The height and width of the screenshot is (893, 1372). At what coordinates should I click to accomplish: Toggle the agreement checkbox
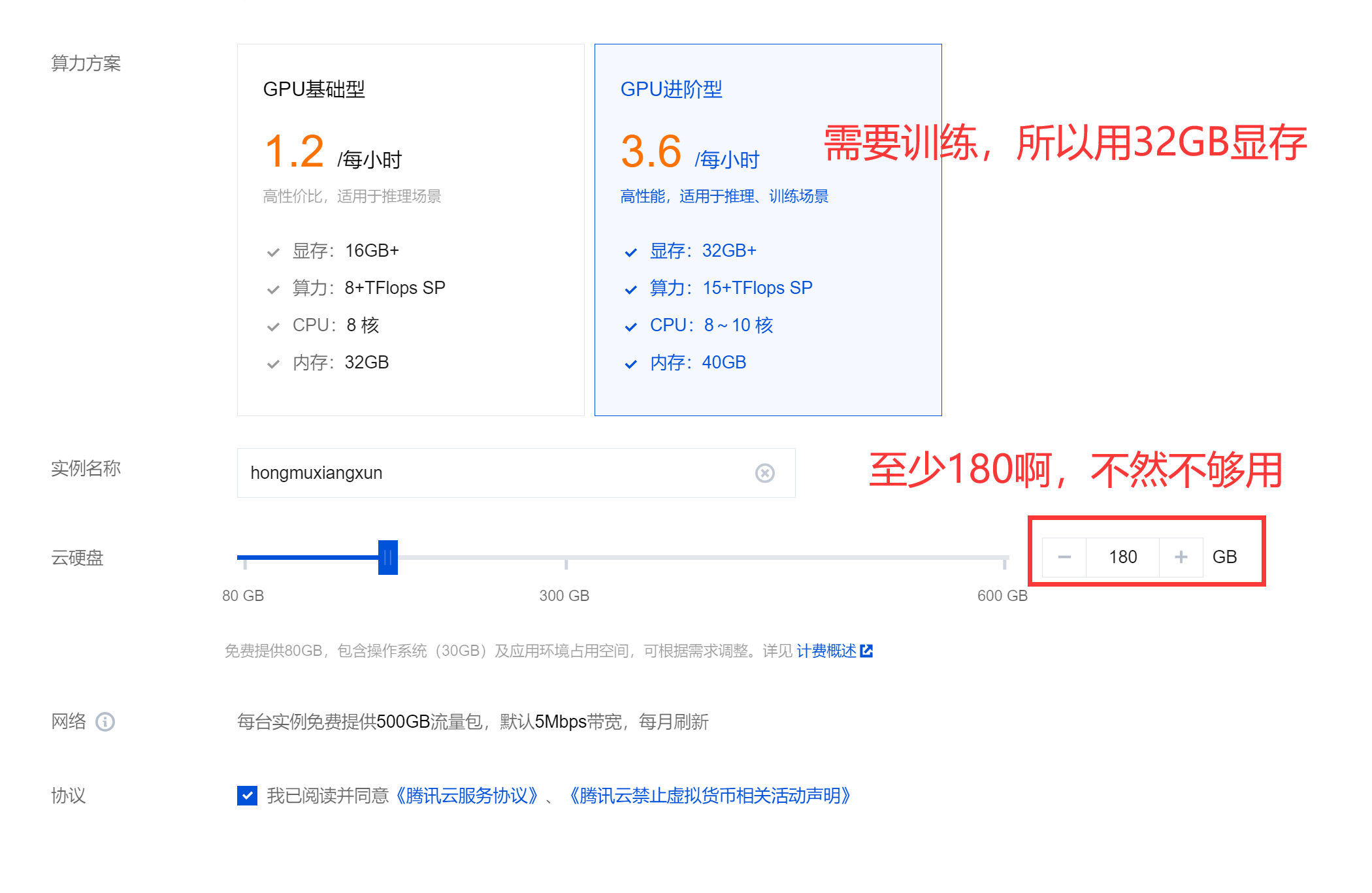coord(247,796)
